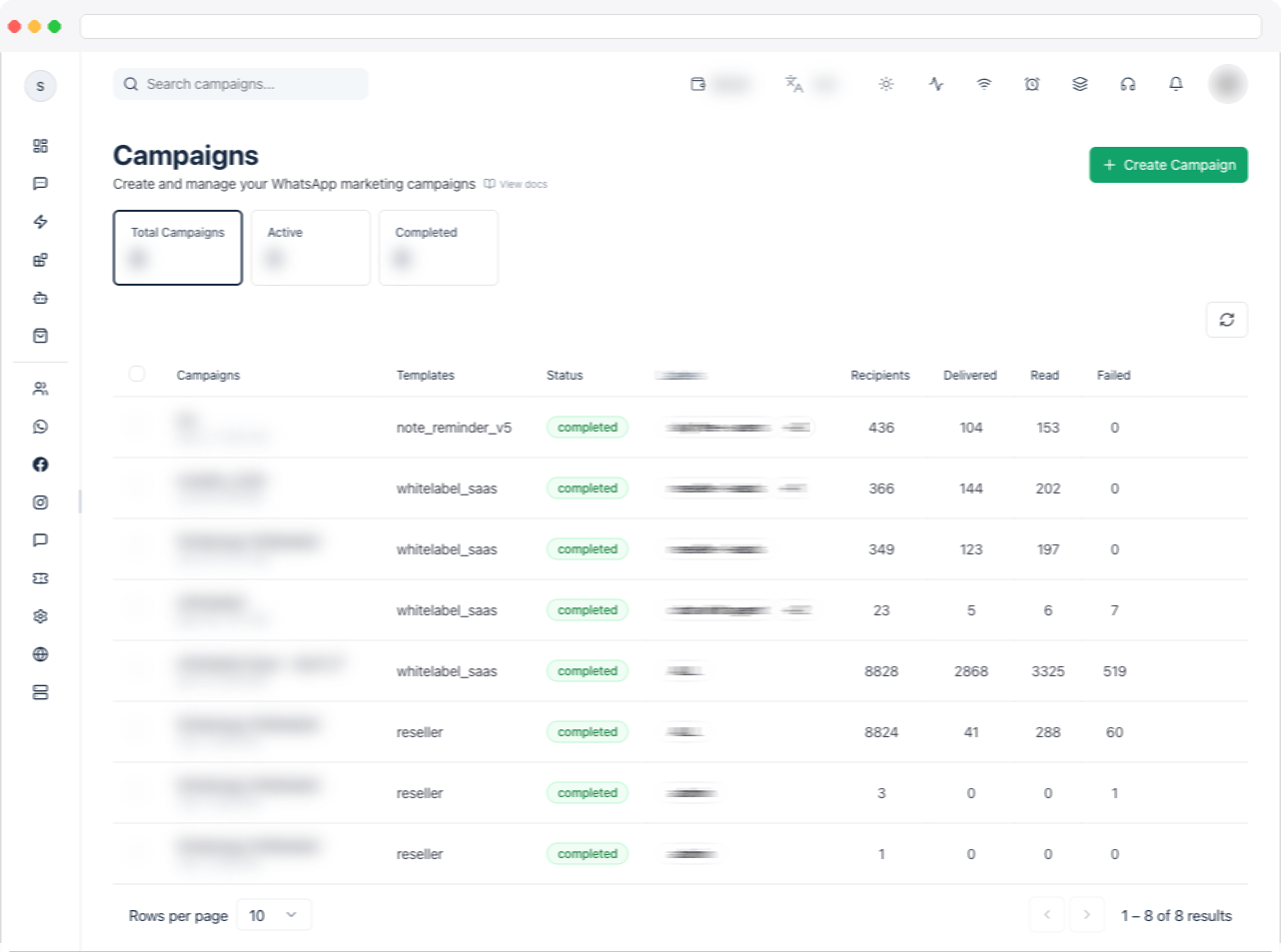Viewport: 1281px width, 952px height.
Task: Tick the select-all campaigns checkbox
Action: tap(137, 374)
